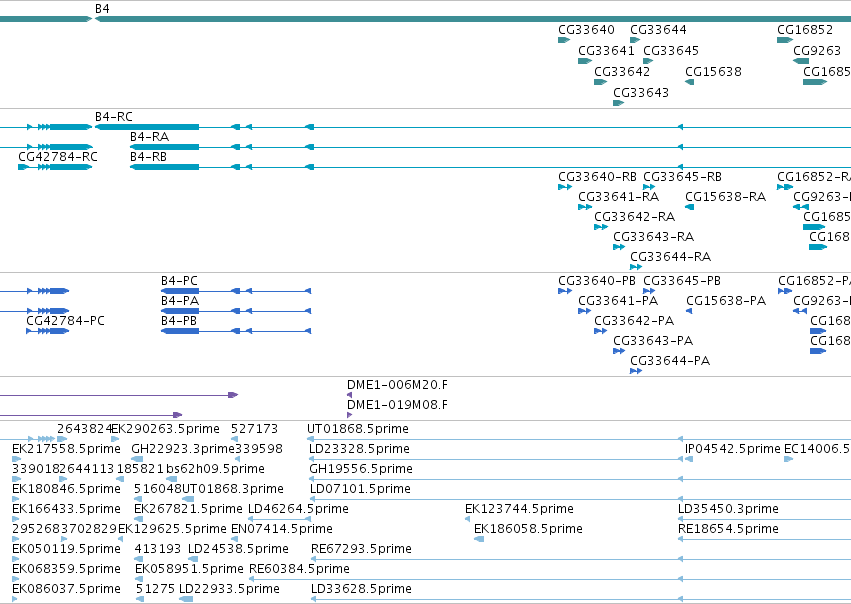Click the B4-RA transcript label
The width and height of the screenshot is (851, 604).
149,137
